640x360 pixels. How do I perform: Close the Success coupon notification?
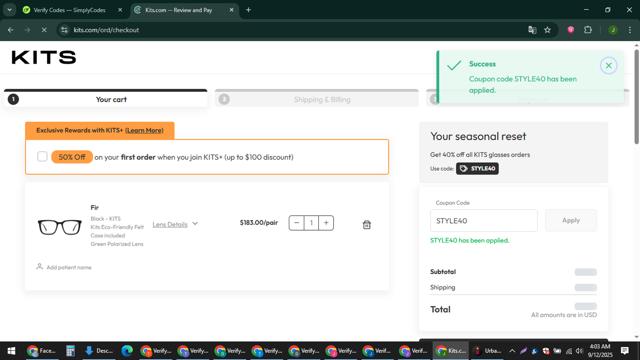608,66
